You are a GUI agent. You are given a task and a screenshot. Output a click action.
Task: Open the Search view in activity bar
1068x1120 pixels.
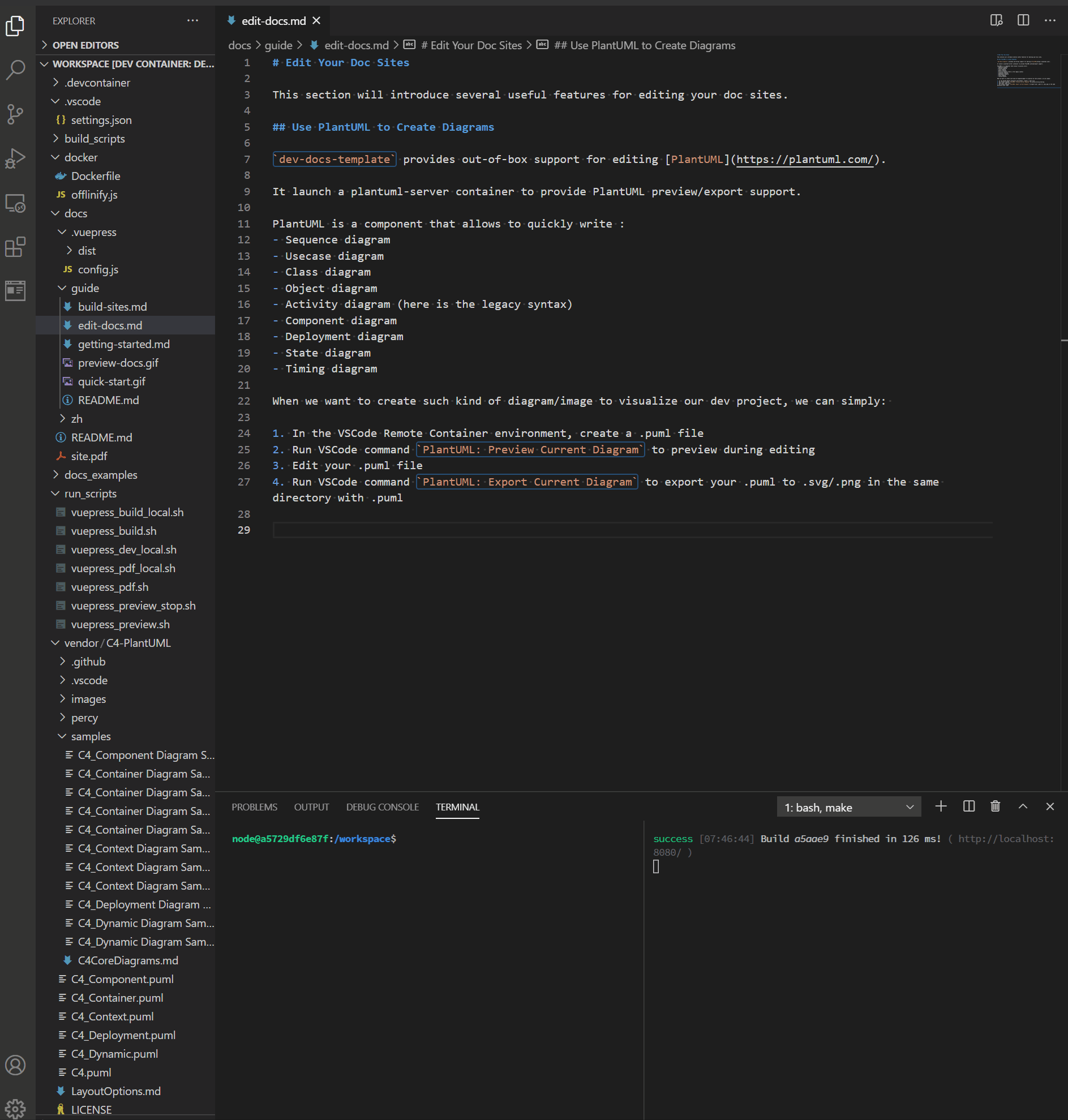tap(15, 70)
